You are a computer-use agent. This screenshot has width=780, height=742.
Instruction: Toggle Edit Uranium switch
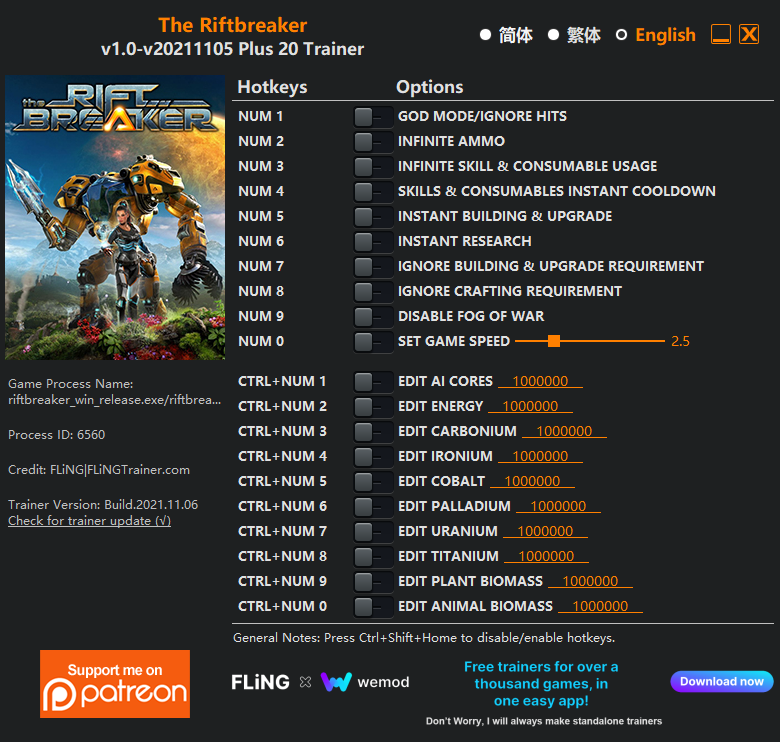[373, 532]
